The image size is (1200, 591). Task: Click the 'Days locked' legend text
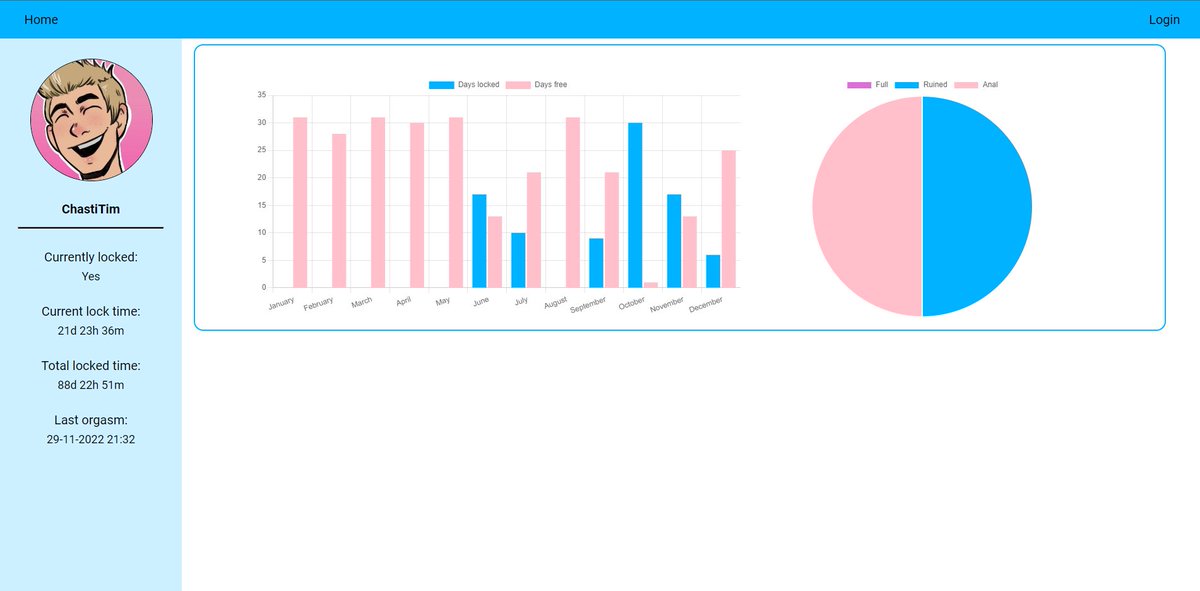478,85
